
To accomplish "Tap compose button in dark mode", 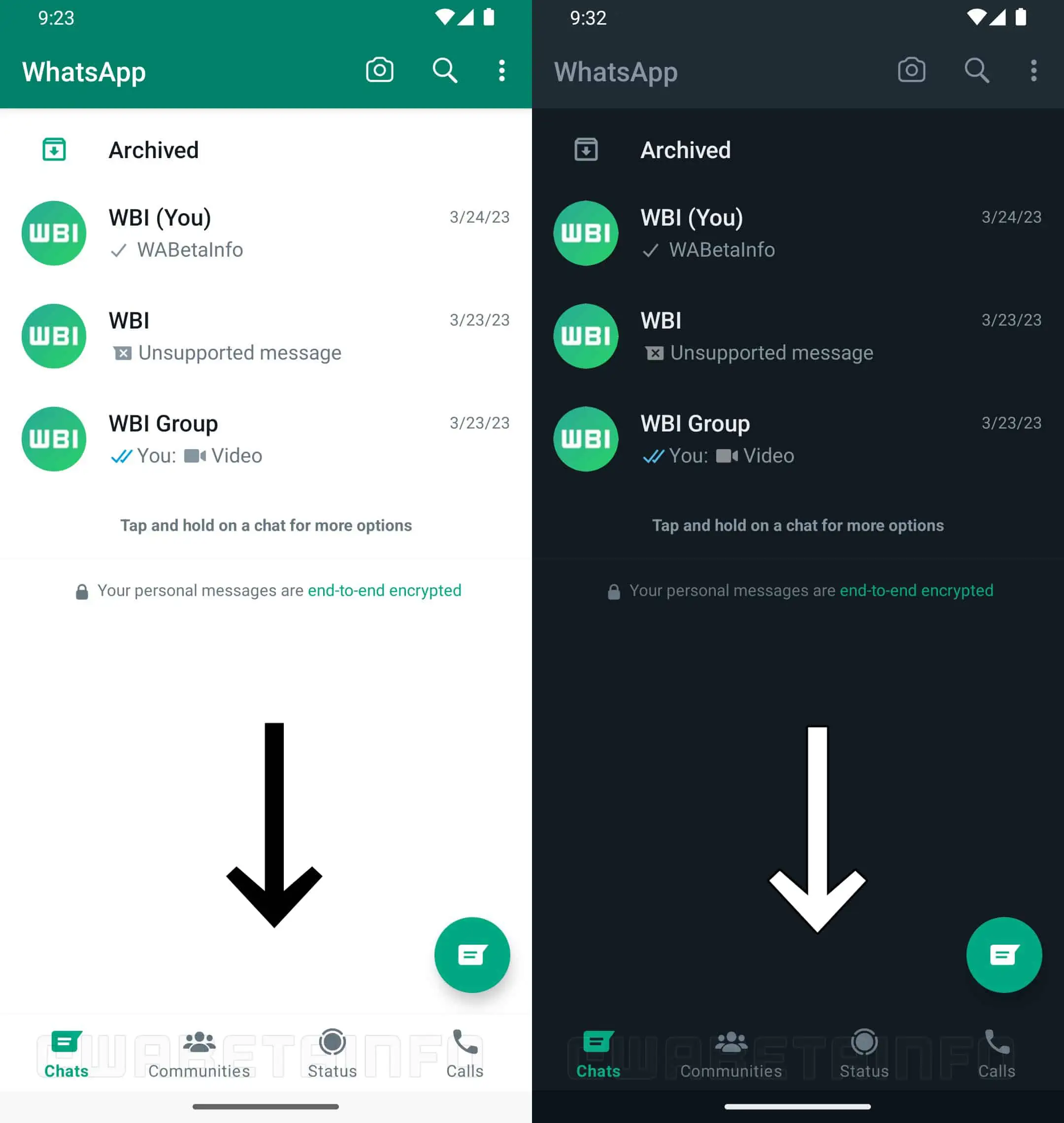I will click(1003, 953).
